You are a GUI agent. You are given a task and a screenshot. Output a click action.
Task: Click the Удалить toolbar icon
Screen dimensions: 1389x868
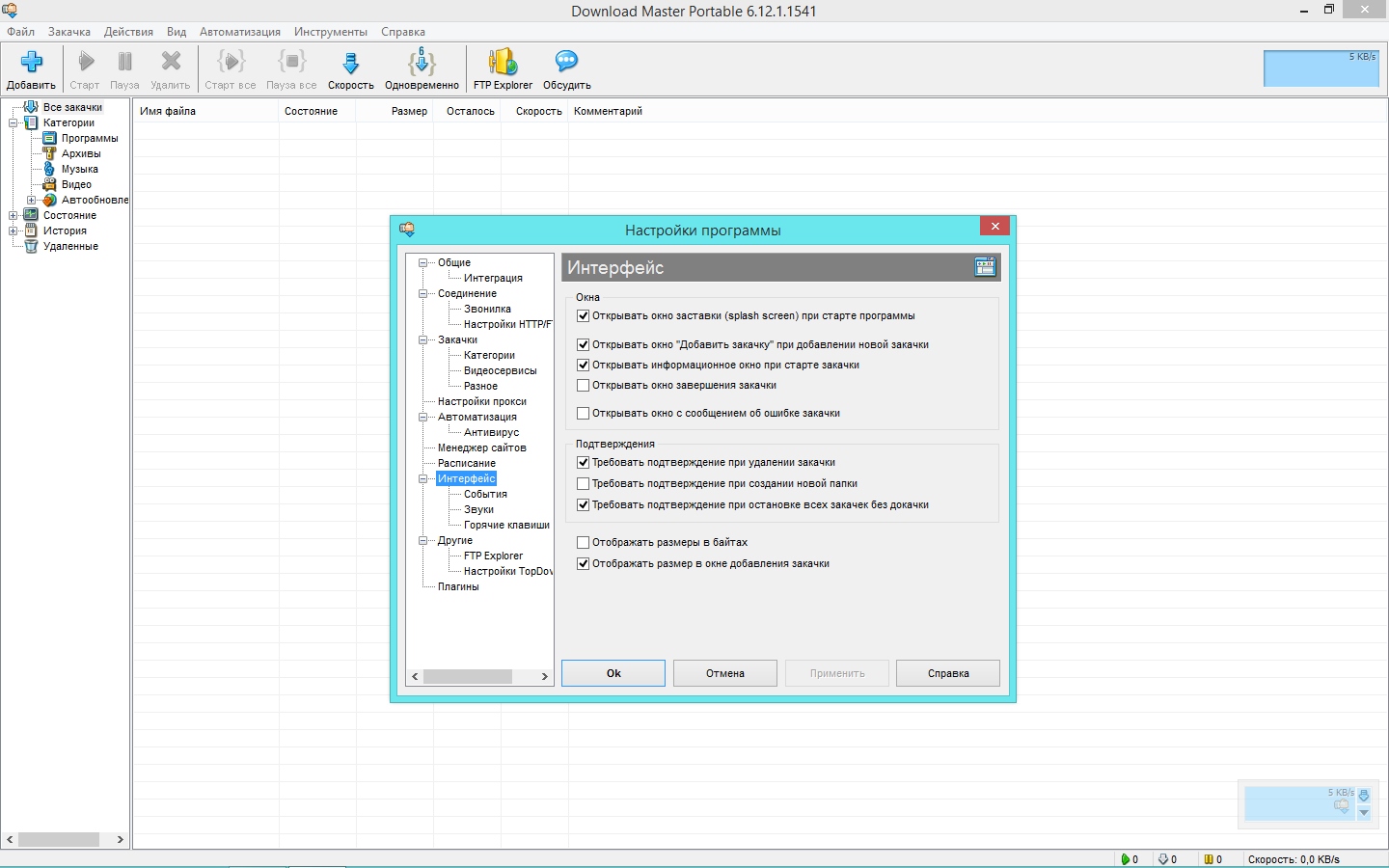[x=171, y=62]
